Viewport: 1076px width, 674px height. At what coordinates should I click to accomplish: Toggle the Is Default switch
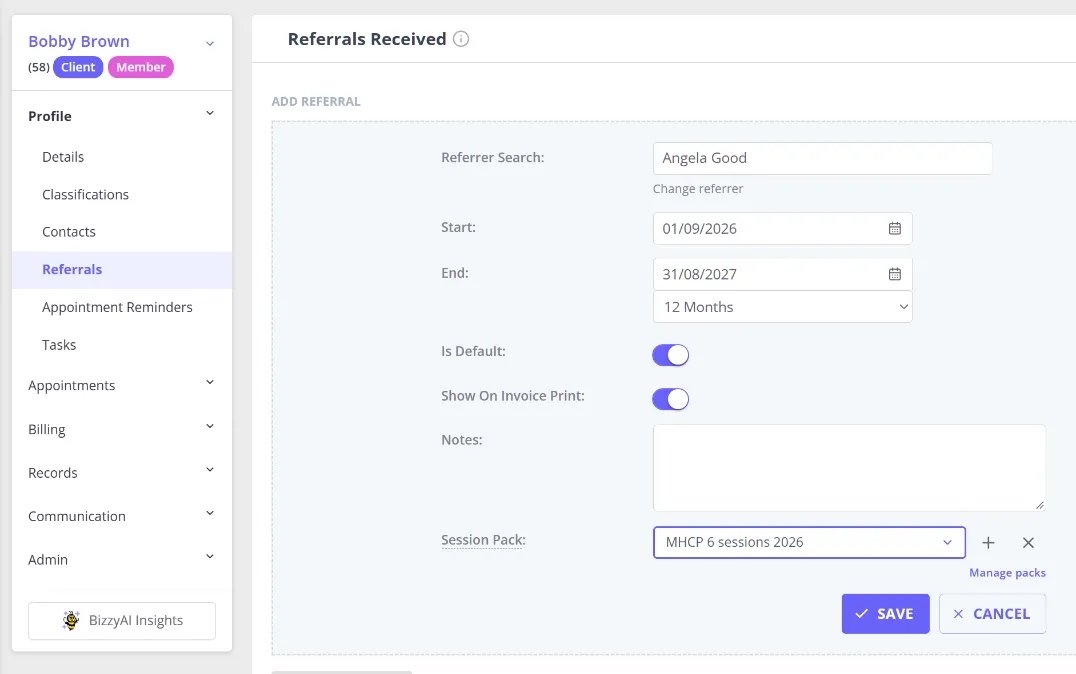pos(670,355)
